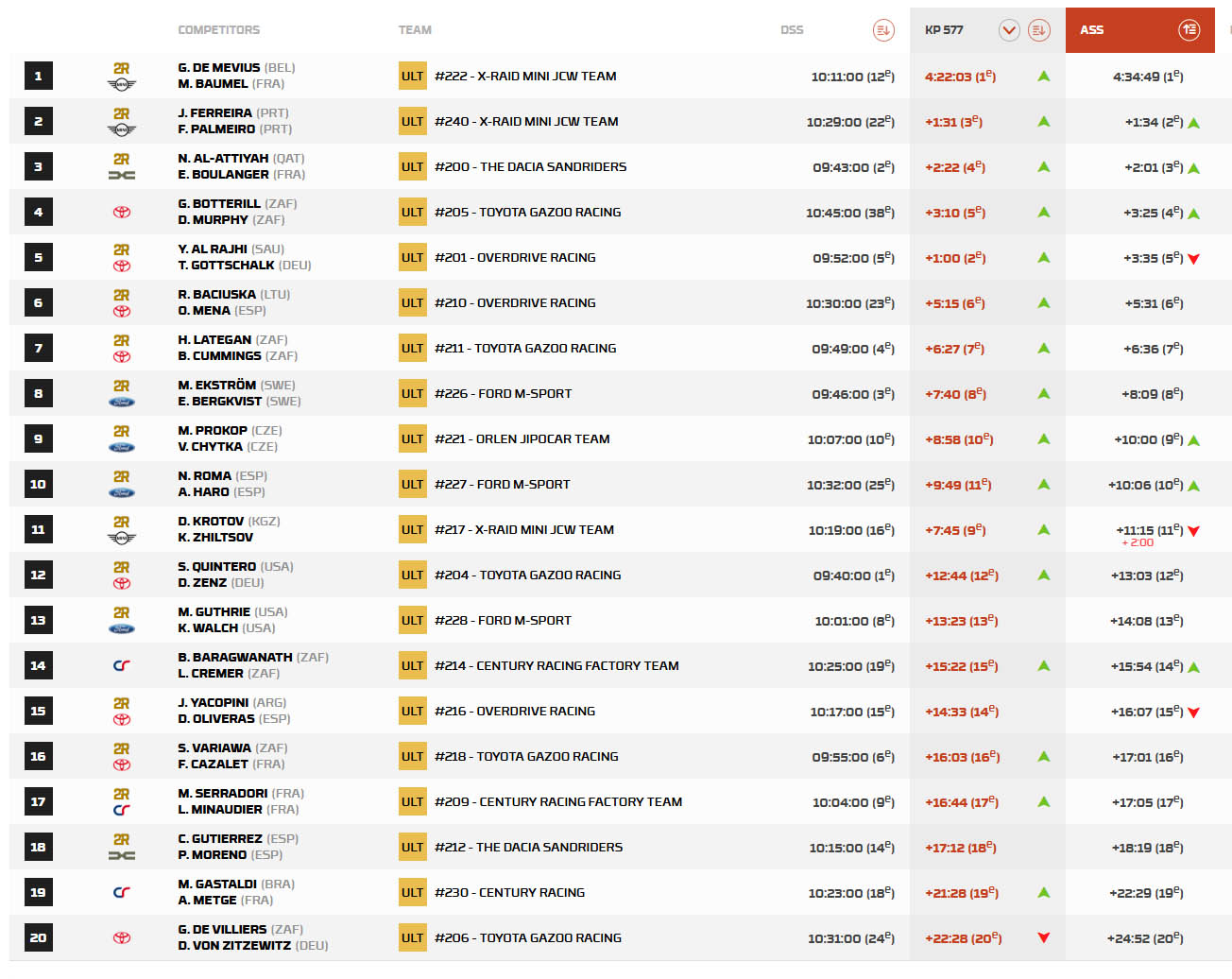The height and width of the screenshot is (979, 1232).
Task: Select the ASS column header tab
Action: 1092,30
